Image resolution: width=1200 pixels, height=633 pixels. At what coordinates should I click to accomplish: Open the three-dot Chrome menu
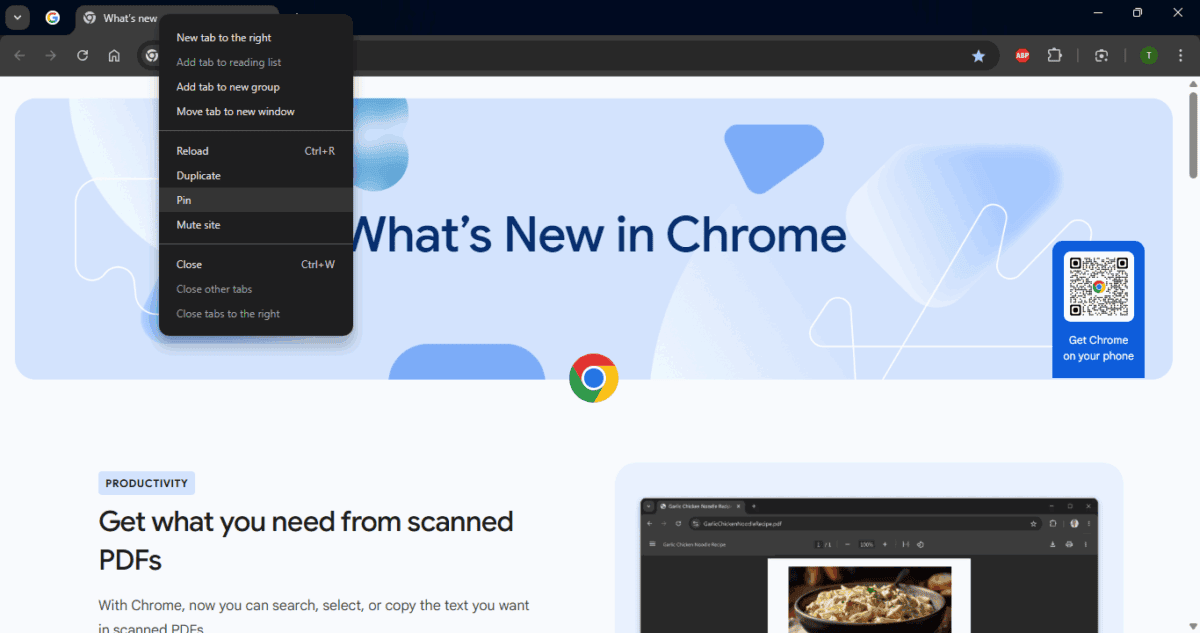pos(1180,55)
